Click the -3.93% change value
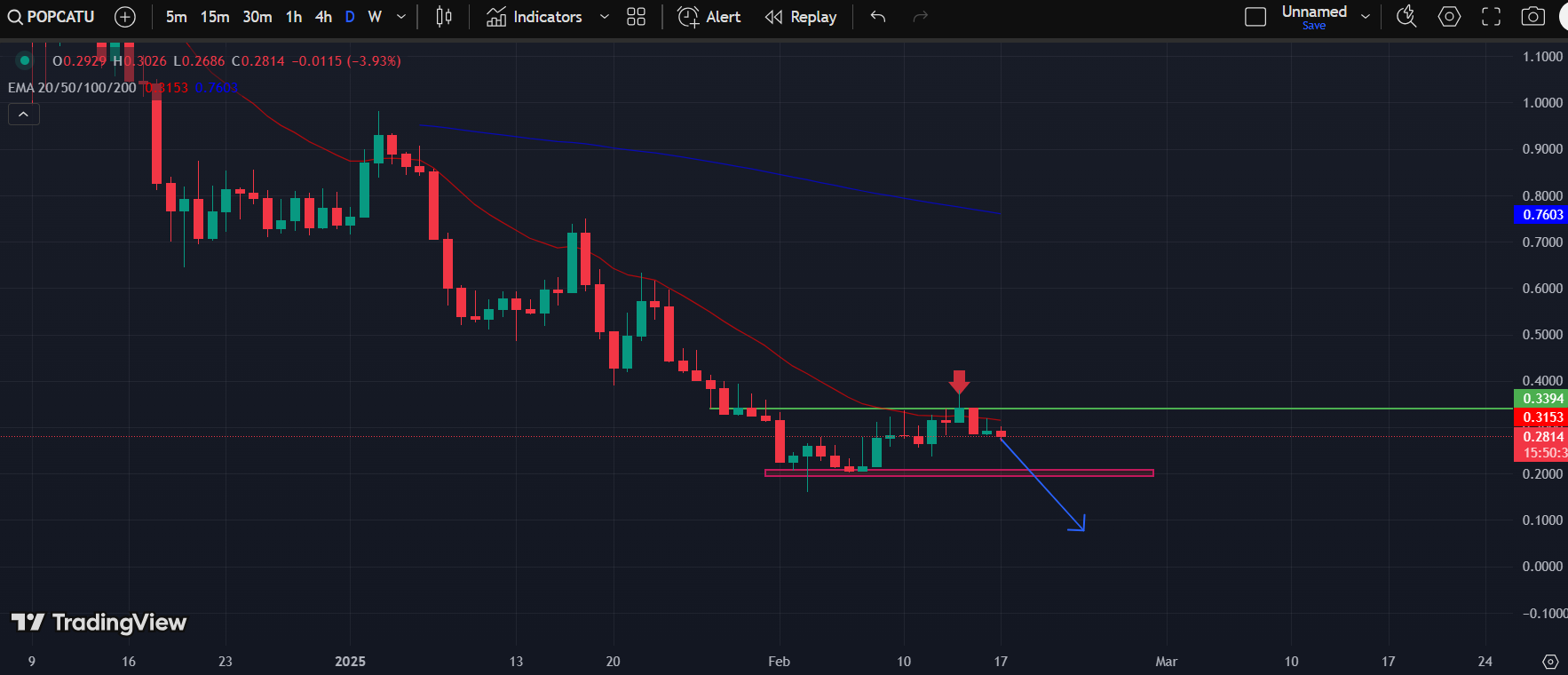The width and height of the screenshot is (1568, 675). pos(374,61)
